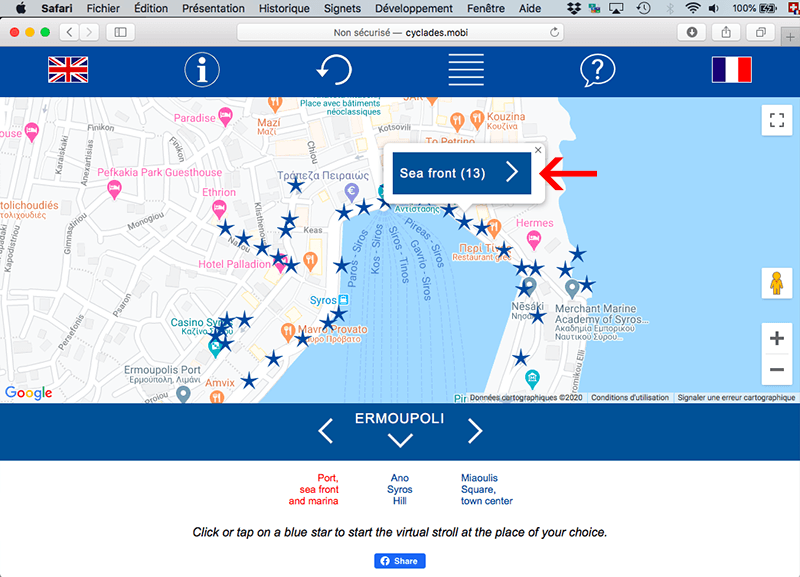The height and width of the screenshot is (577, 800).
Task: Toggle the Safari sidebar
Action: [x=120, y=33]
